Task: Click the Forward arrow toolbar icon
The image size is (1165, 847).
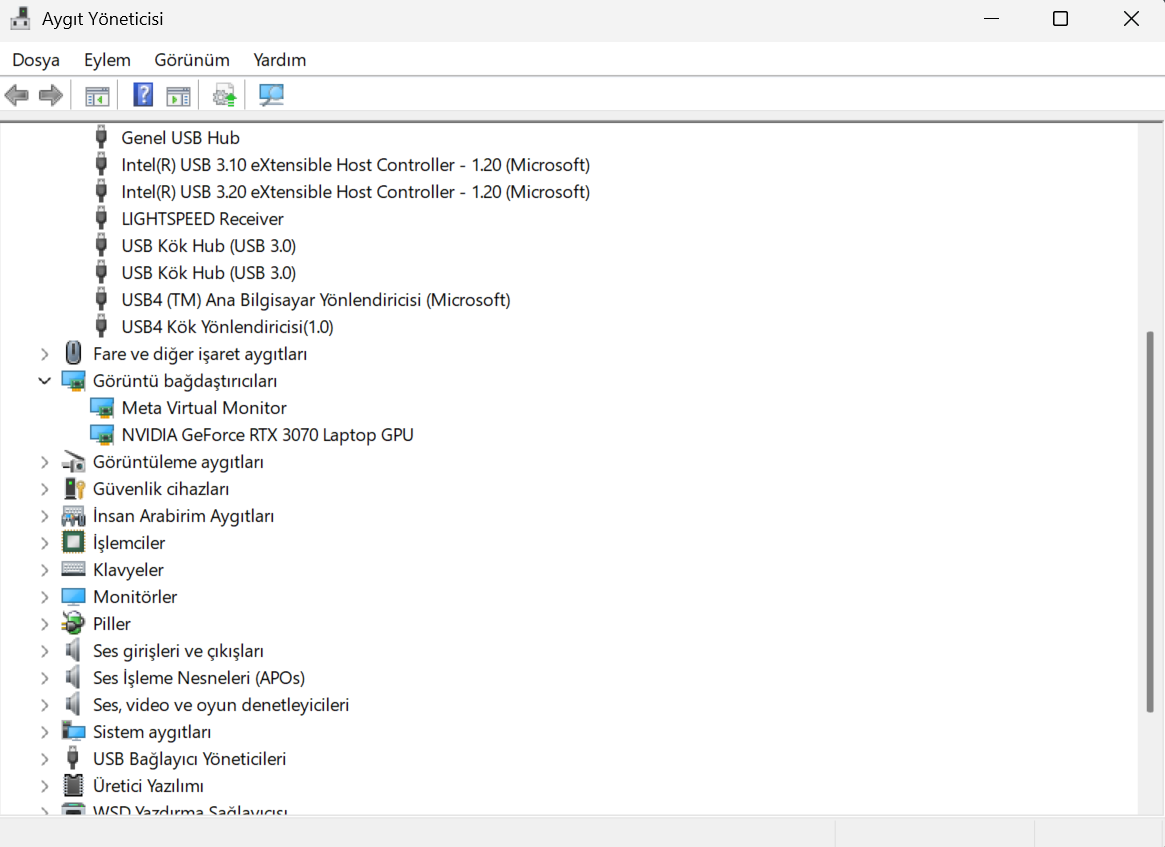Action: 51,95
